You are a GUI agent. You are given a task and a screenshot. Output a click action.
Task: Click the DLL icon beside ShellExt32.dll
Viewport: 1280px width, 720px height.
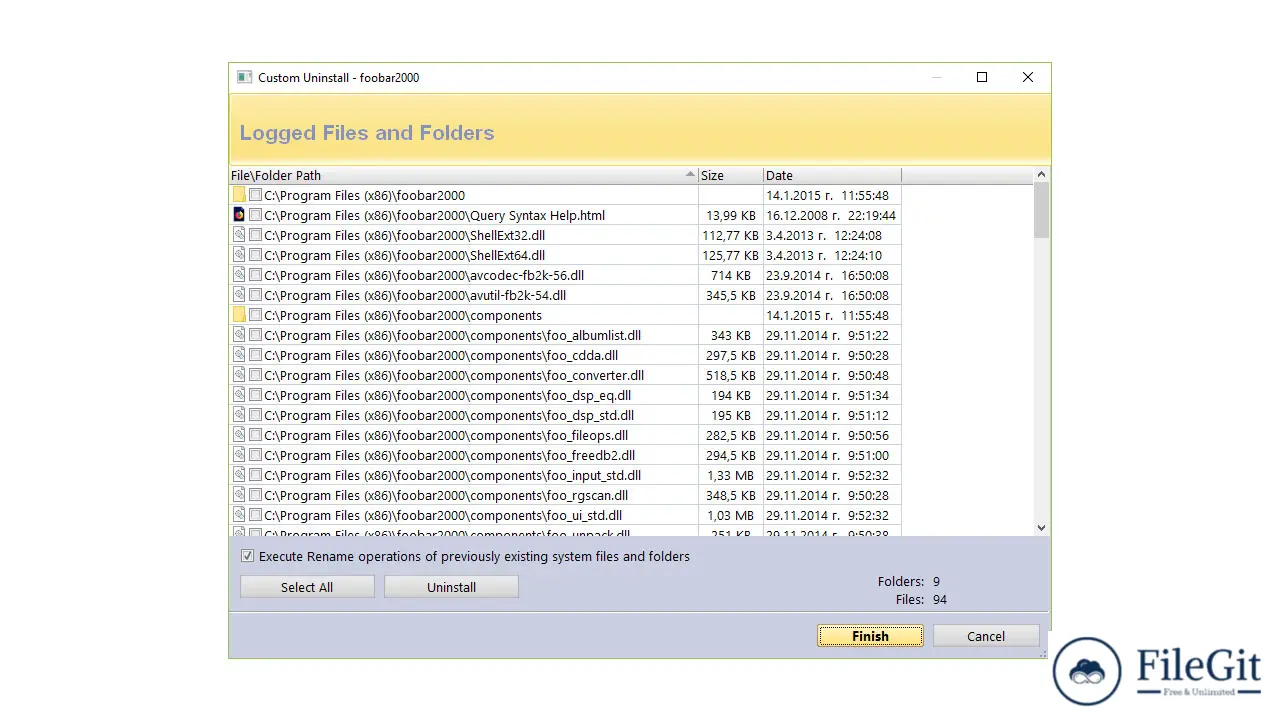239,235
